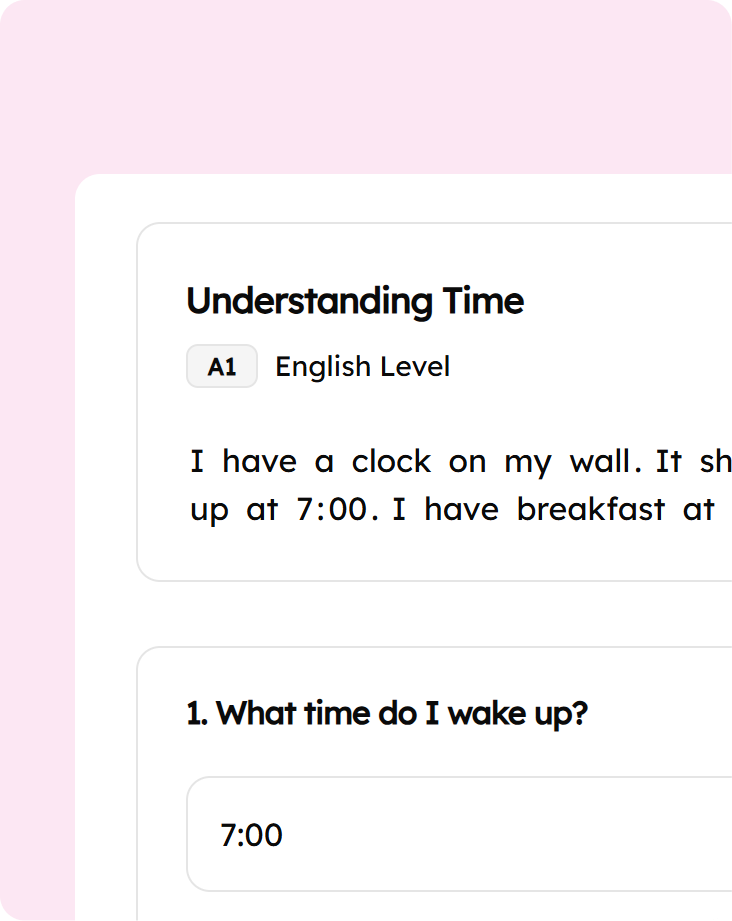
Task: Click question 1 'What time do I wake up?'
Action: tap(387, 714)
